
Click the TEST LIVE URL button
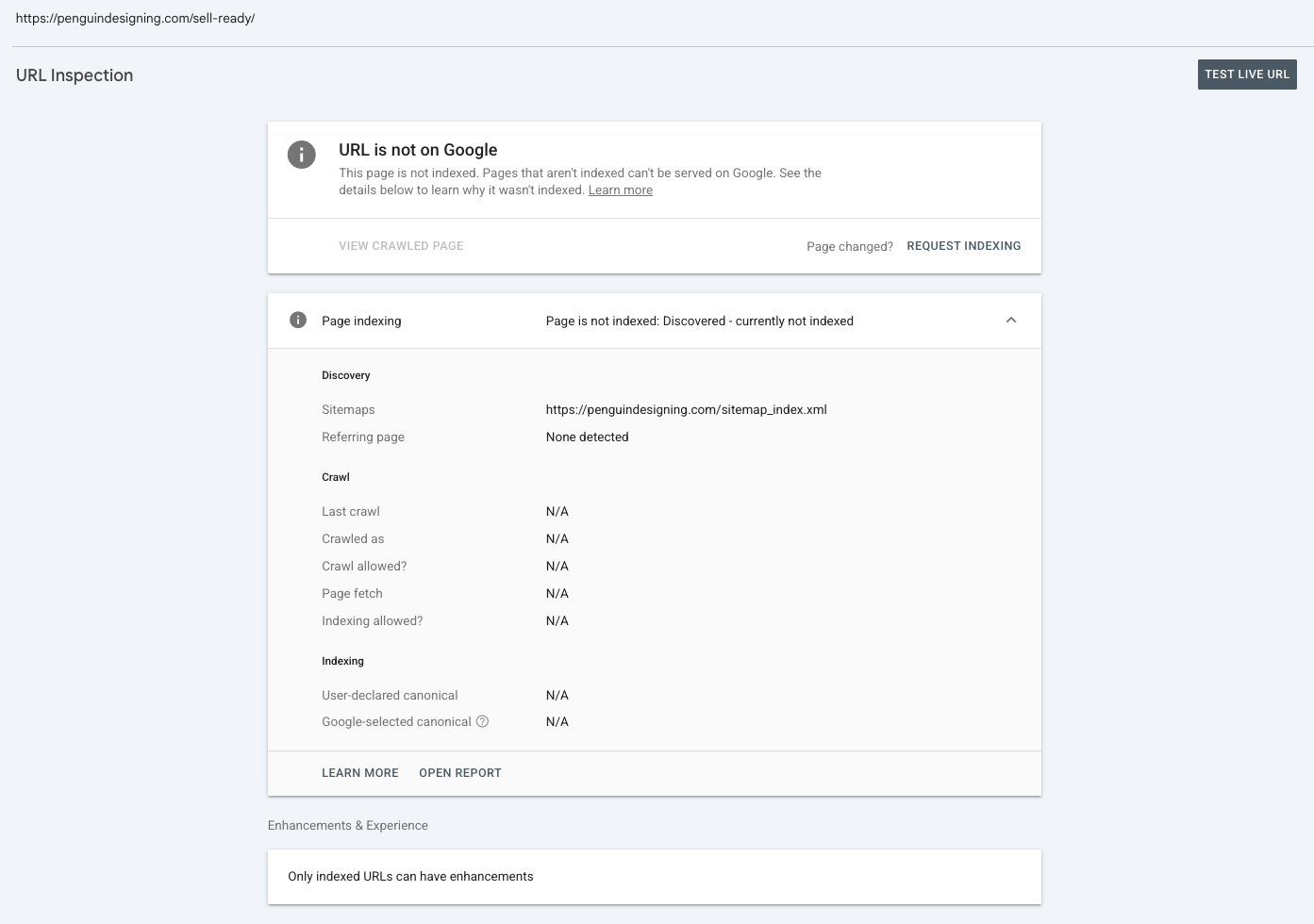coord(1247,74)
